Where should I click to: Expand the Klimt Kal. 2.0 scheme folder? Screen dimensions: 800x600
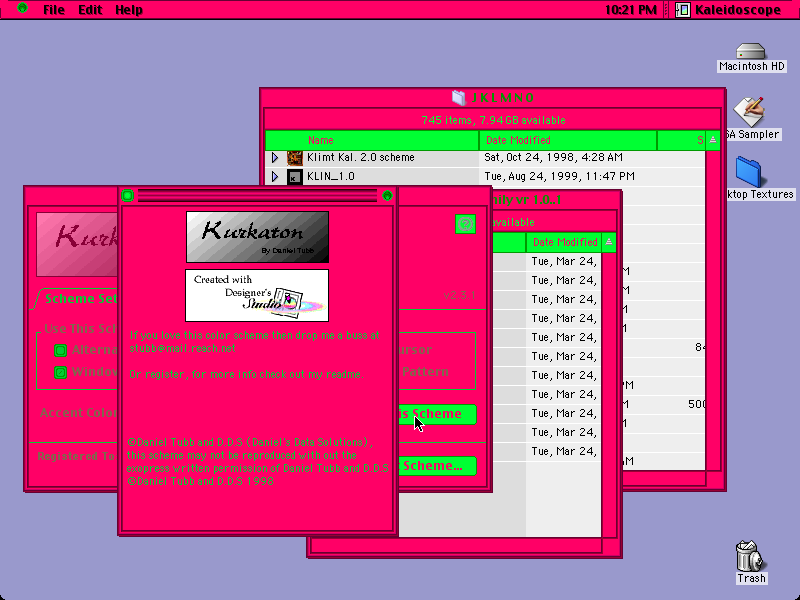(x=274, y=158)
